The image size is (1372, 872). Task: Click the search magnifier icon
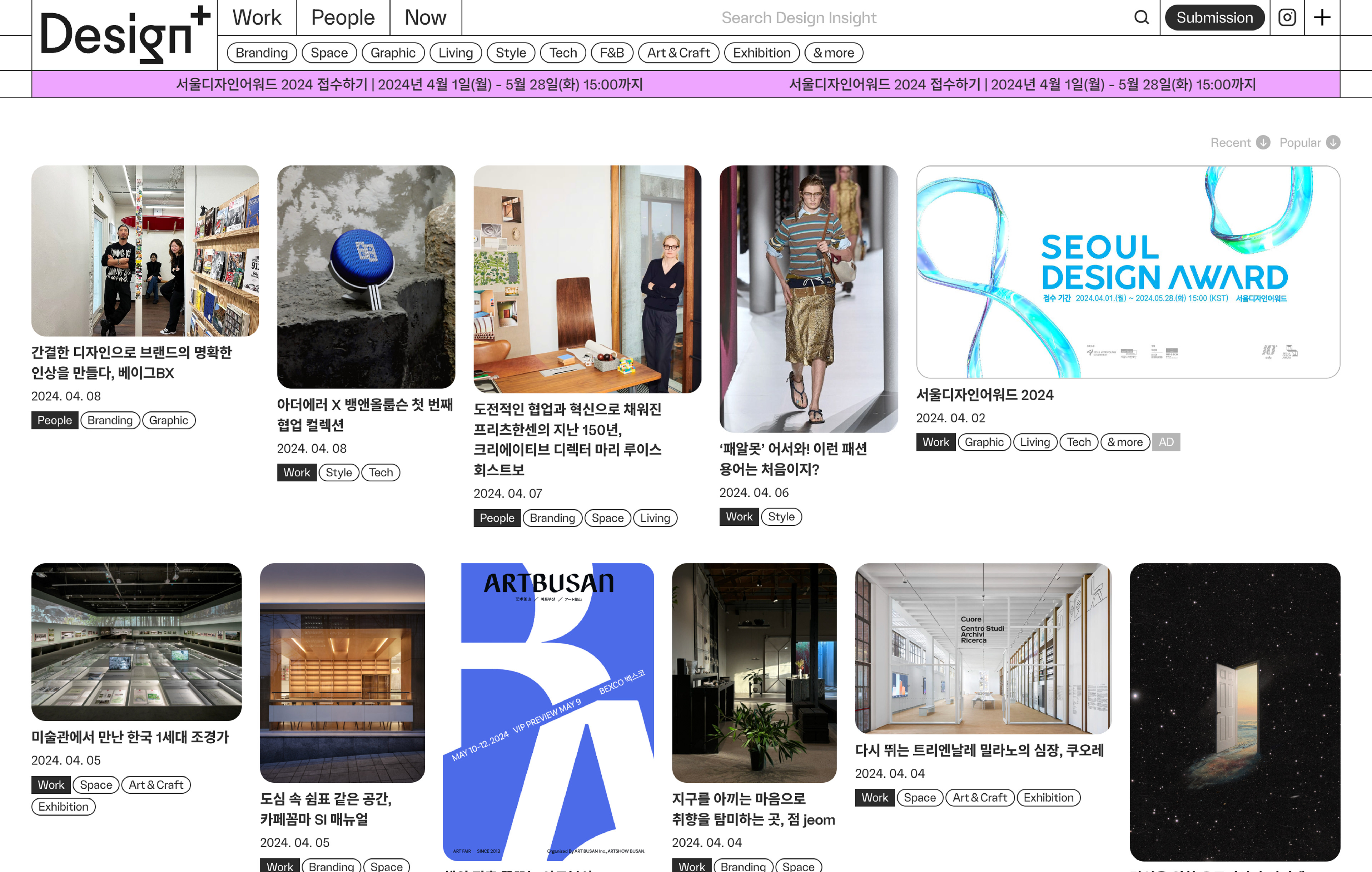[1141, 18]
